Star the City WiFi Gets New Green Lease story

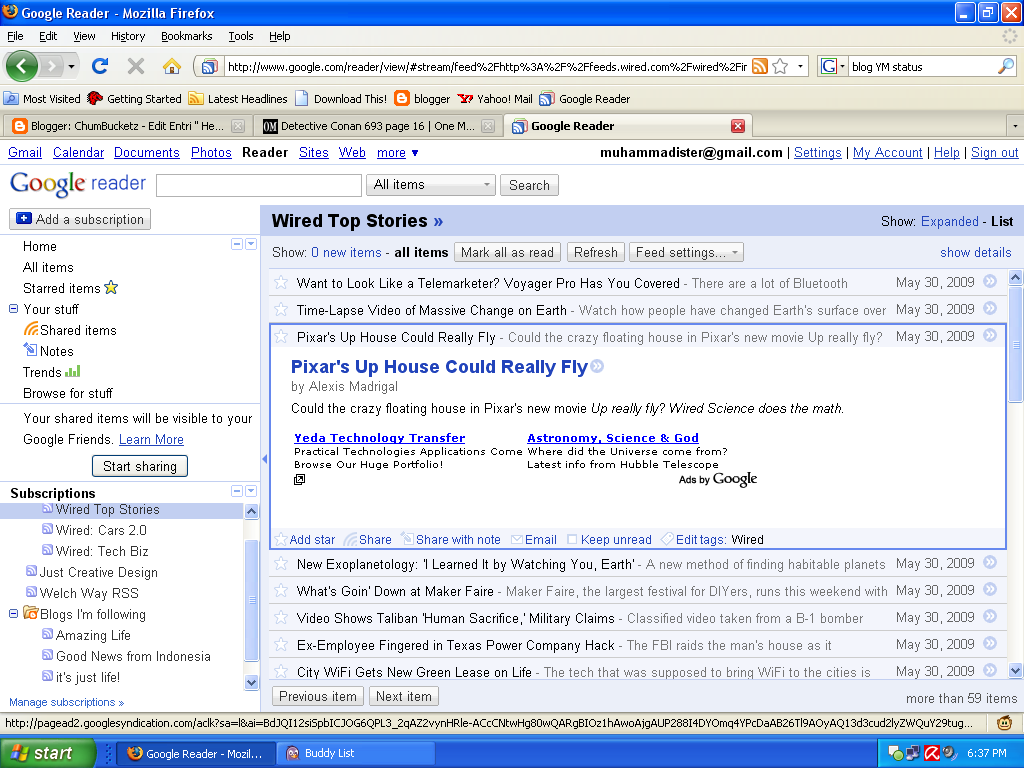coord(281,671)
